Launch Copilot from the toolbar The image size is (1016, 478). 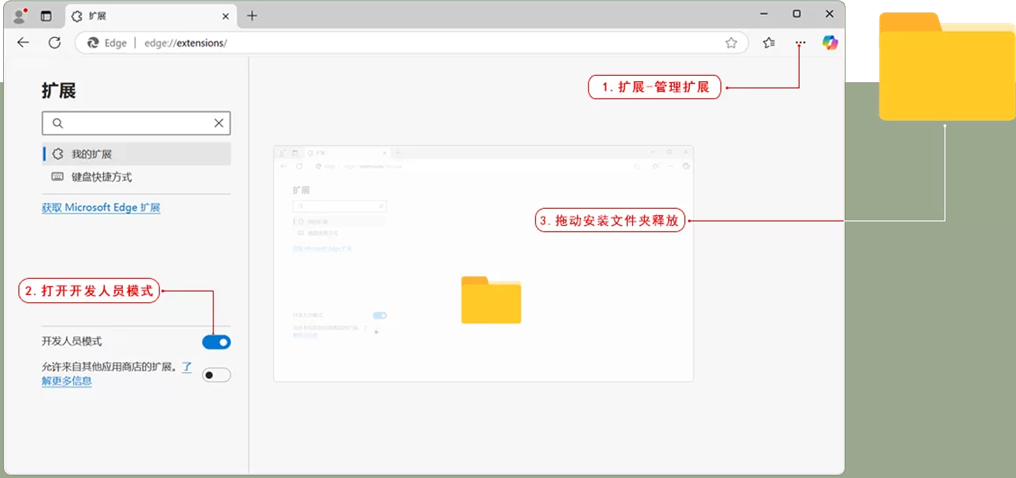coord(830,43)
